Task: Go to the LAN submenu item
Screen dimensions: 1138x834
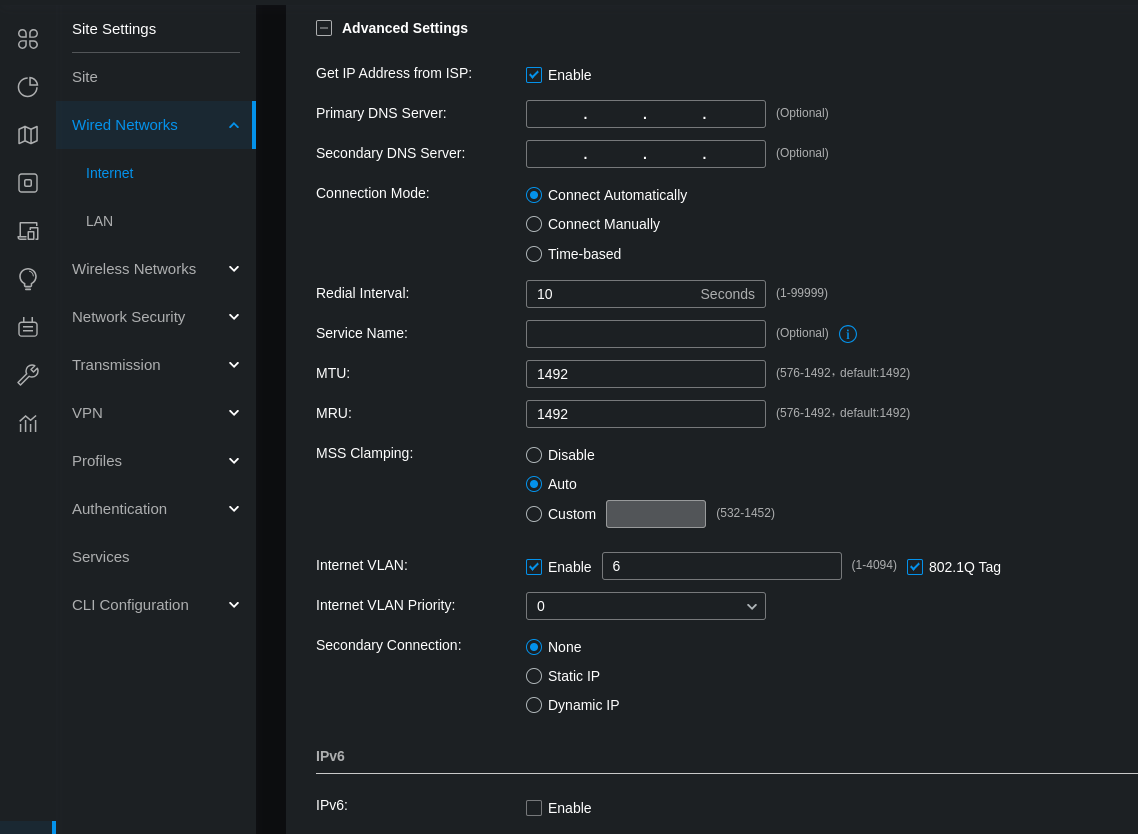Action: pyautogui.click(x=99, y=221)
